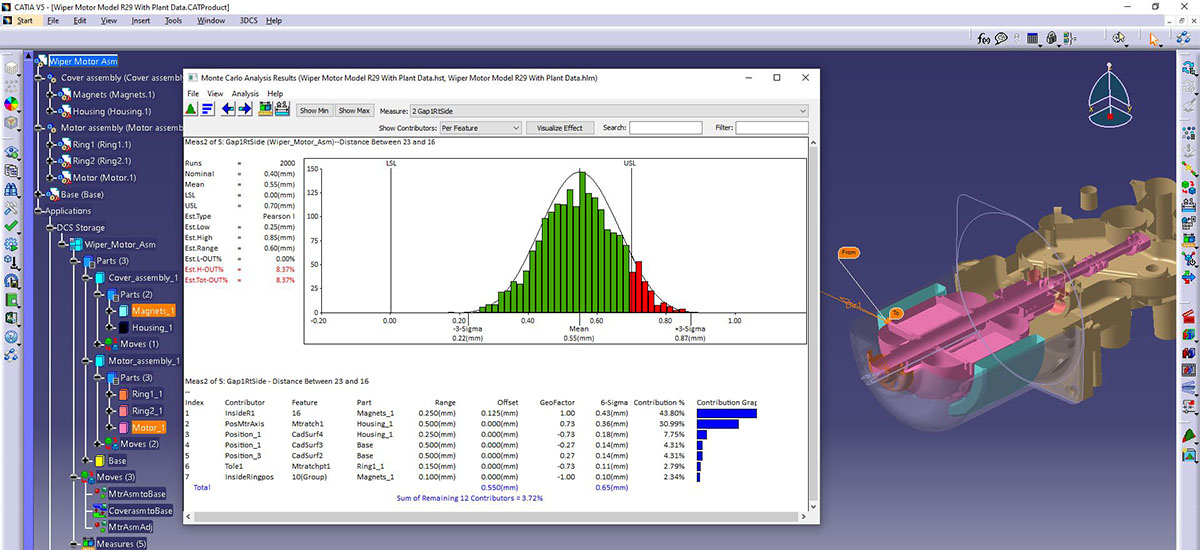Open Analysis menu in Monte Carlo window
This screenshot has width=1200, height=550.
[x=245, y=93]
